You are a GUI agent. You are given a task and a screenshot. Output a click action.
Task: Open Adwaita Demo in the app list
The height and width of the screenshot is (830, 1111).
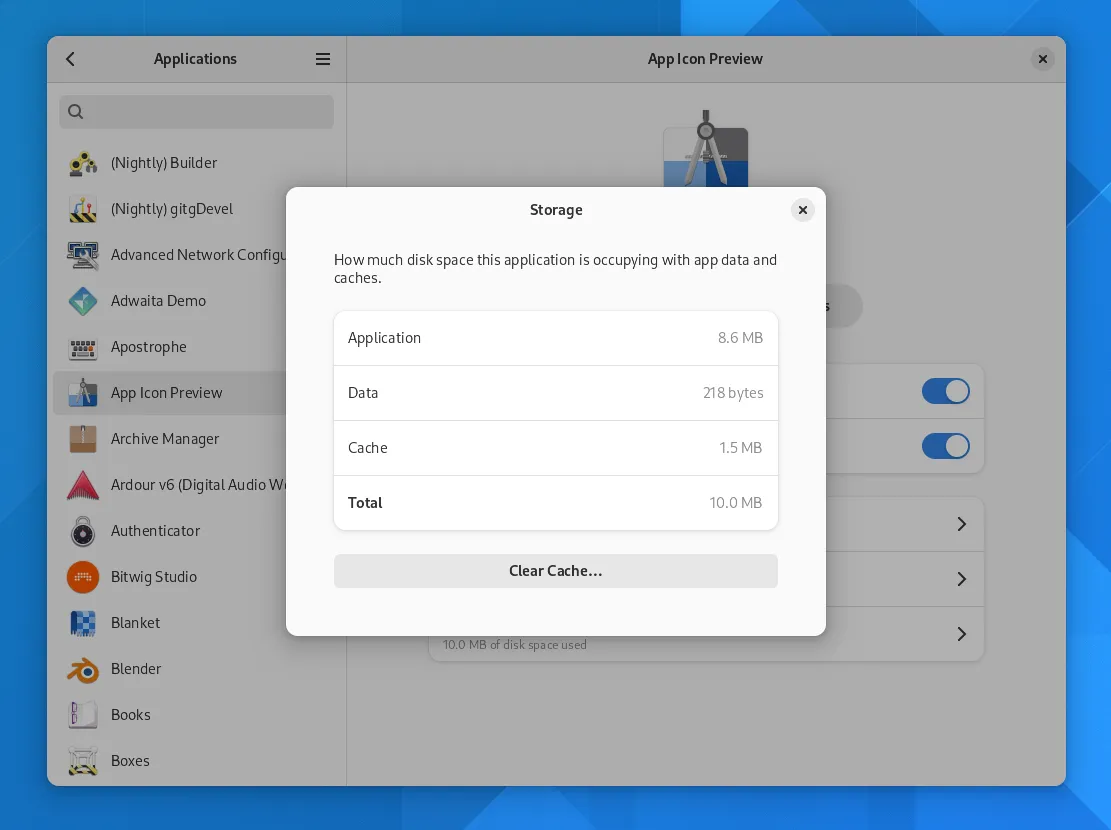tap(197, 301)
